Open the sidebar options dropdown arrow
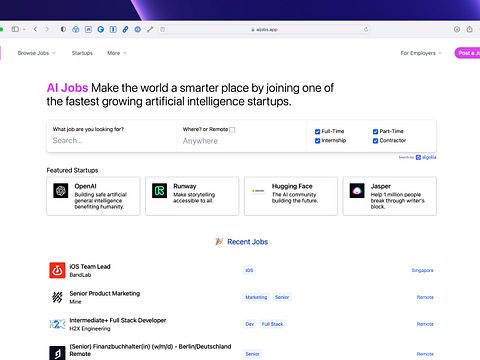The height and width of the screenshot is (360, 480). pos(24,29)
